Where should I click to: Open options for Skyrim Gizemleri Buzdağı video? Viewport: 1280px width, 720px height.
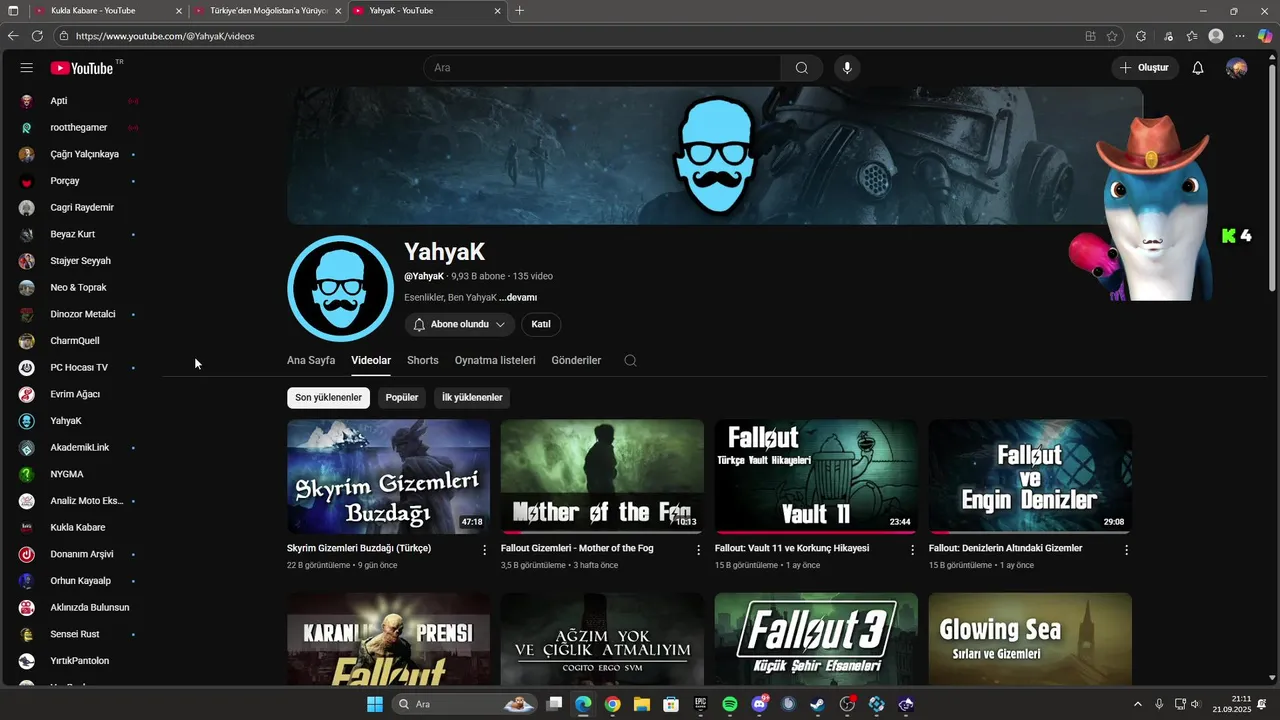click(485, 550)
